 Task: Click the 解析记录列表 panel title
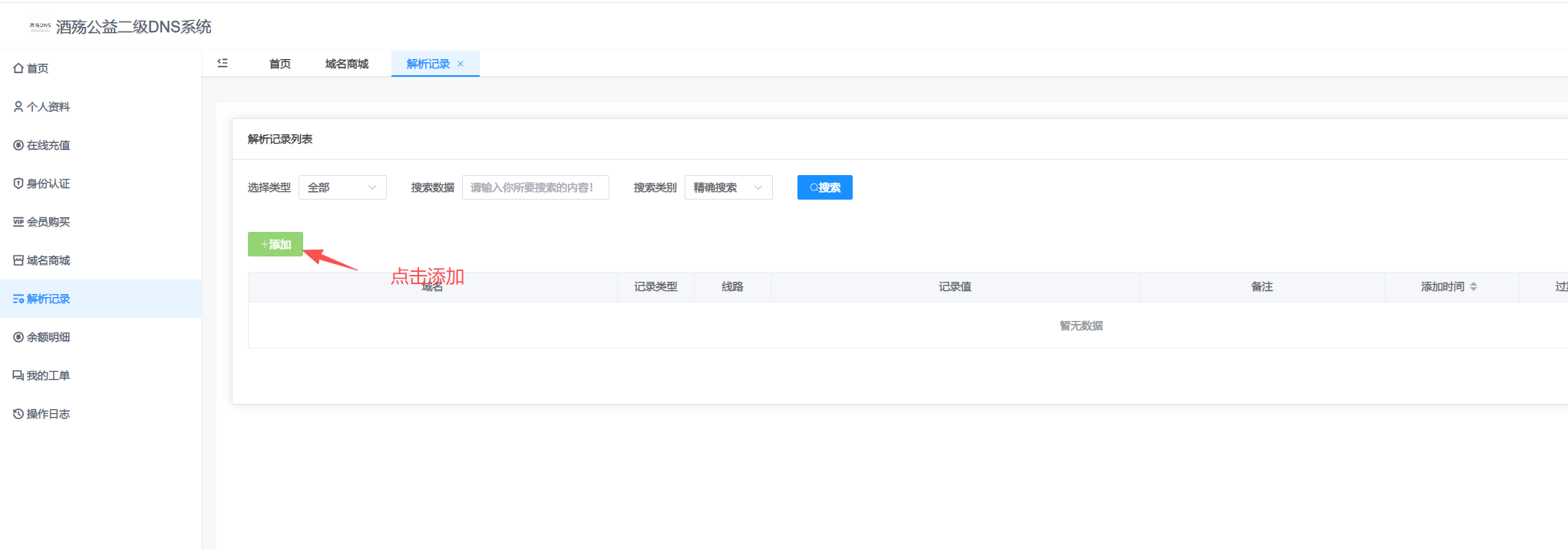click(x=280, y=139)
